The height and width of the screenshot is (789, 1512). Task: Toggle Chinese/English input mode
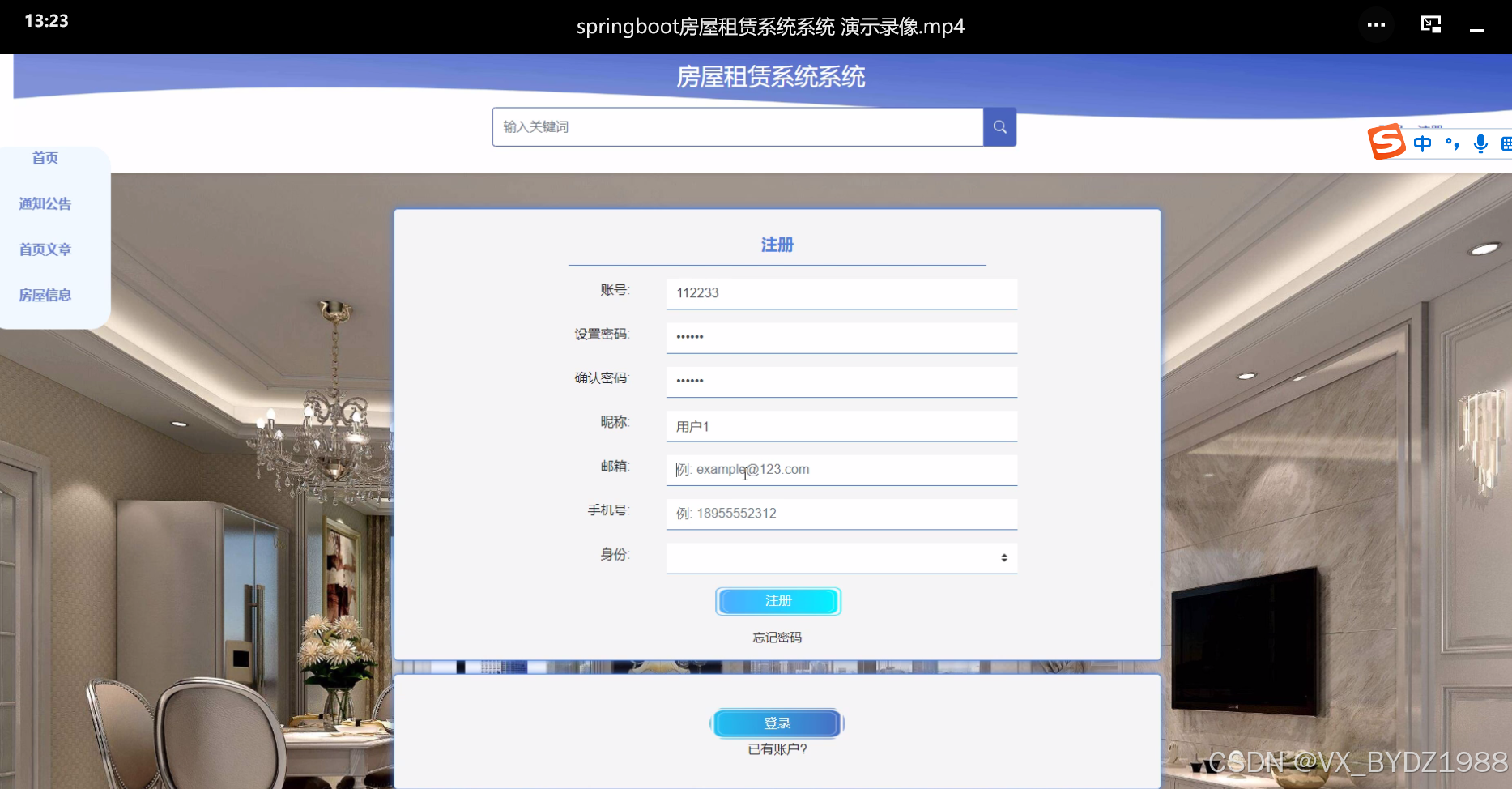(x=1422, y=144)
